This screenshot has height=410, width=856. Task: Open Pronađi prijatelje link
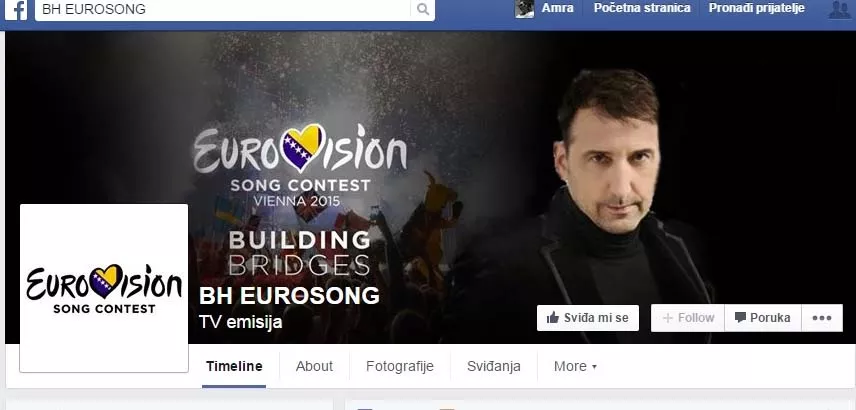pyautogui.click(x=757, y=8)
